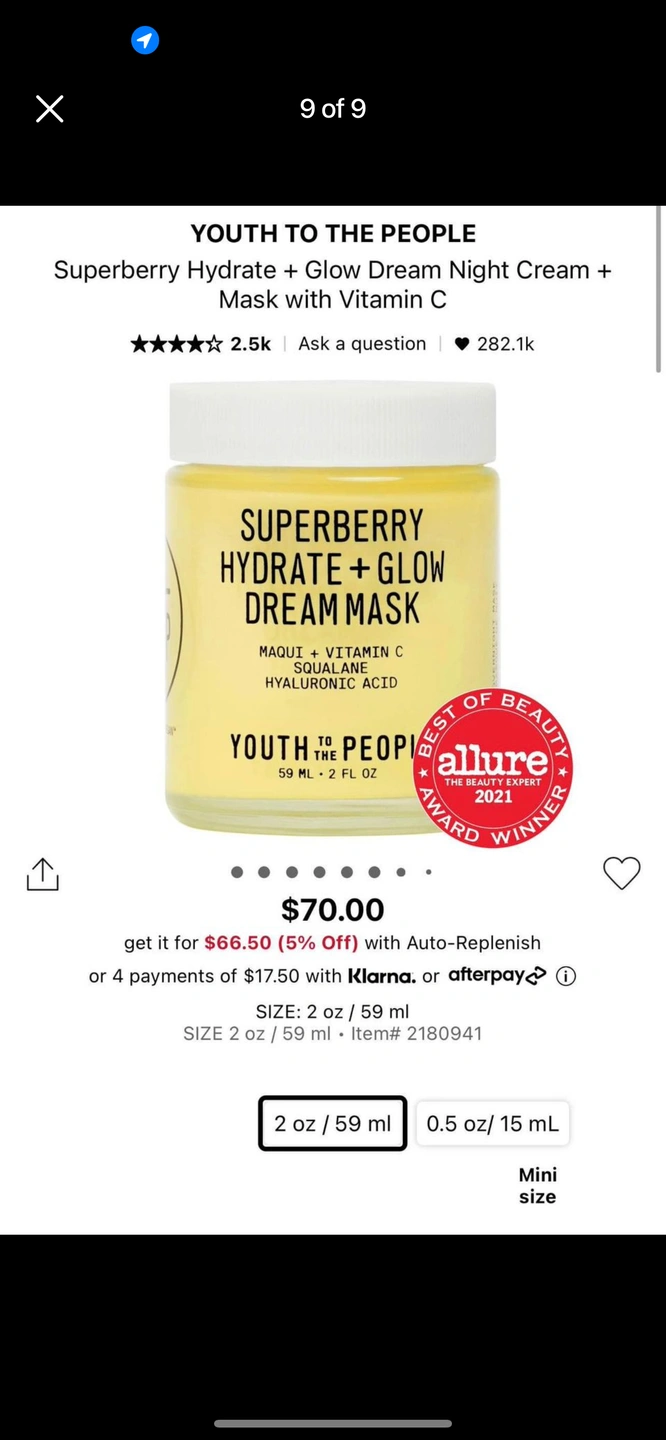The height and width of the screenshot is (1440, 666).
Task: Open the afterpay info circle icon
Action: pyautogui.click(x=566, y=976)
